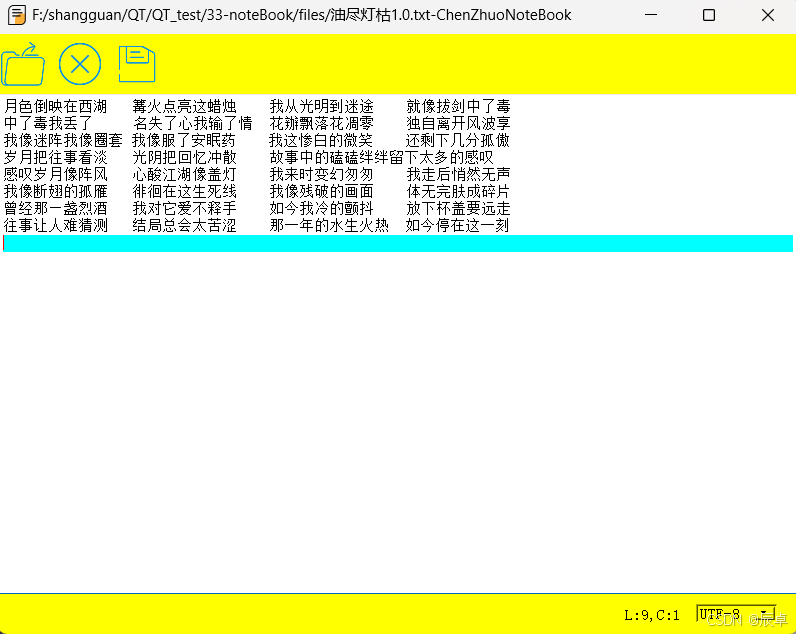Click the notebook app icon in the title bar
This screenshot has width=796, height=634.
pos(17,15)
